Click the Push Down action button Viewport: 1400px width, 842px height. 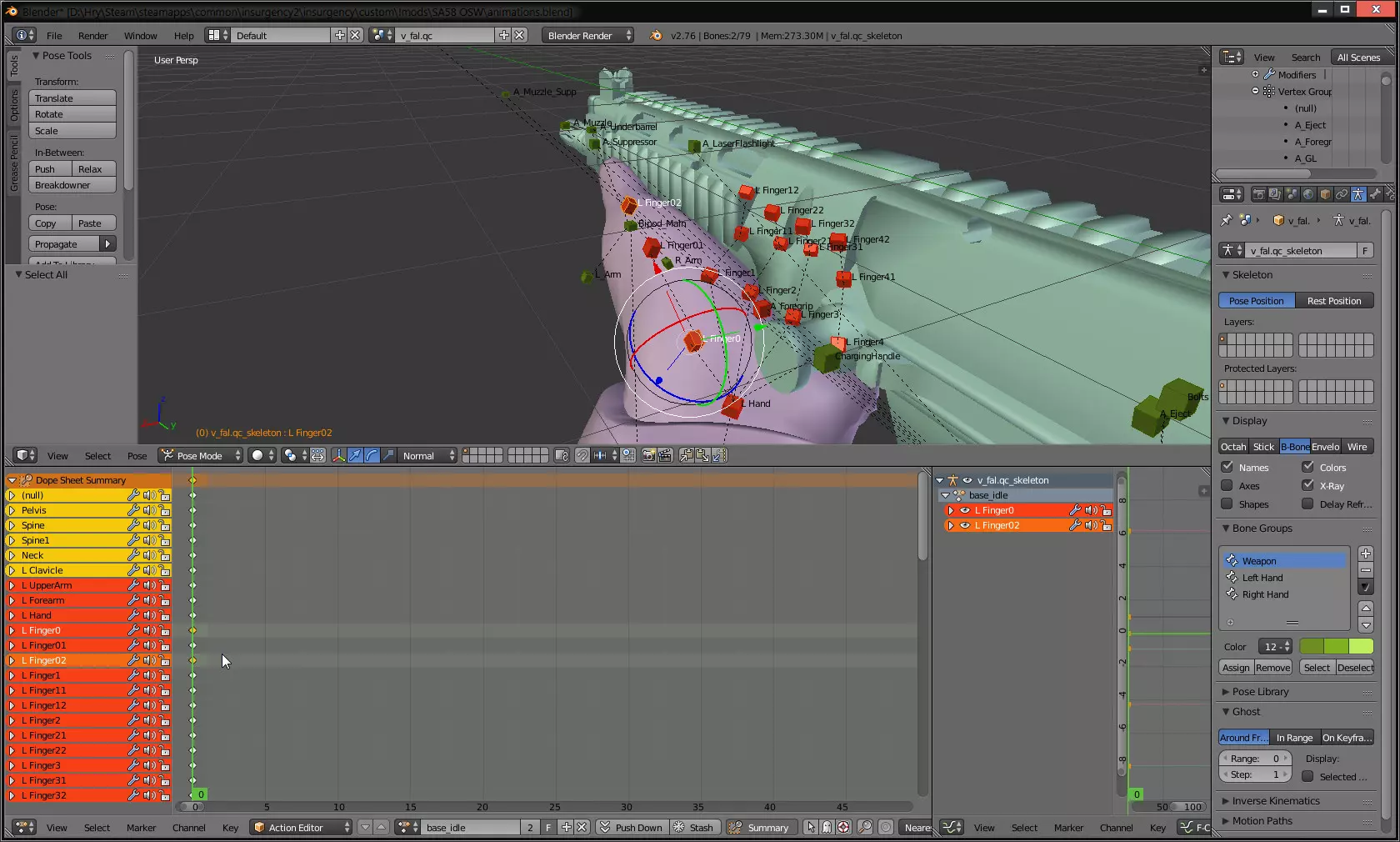pyautogui.click(x=631, y=828)
